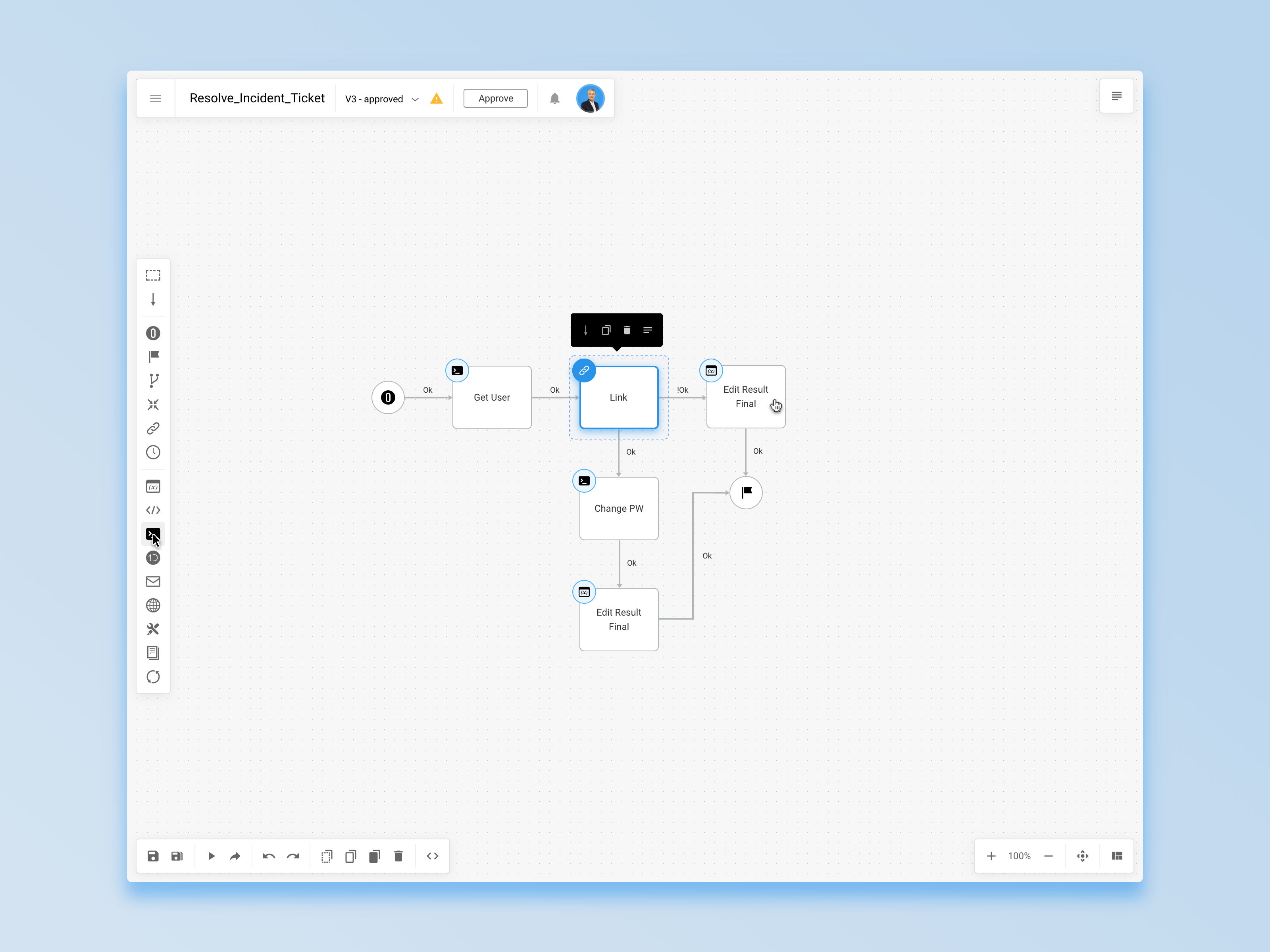Image resolution: width=1270 pixels, height=952 pixels.
Task: Click the zoom out minus button
Action: [1049, 856]
